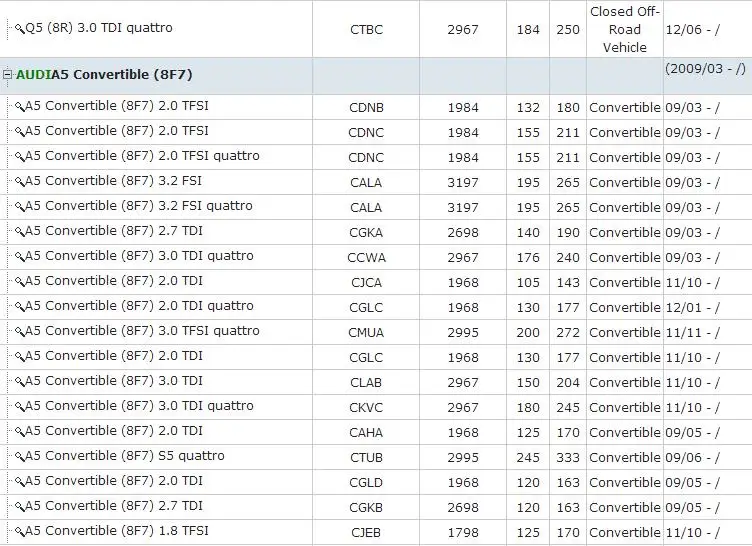The image size is (752, 546).
Task: Open A5 Convertible 3.0 TDI quattro CCWA entry
Action: [x=139, y=256]
